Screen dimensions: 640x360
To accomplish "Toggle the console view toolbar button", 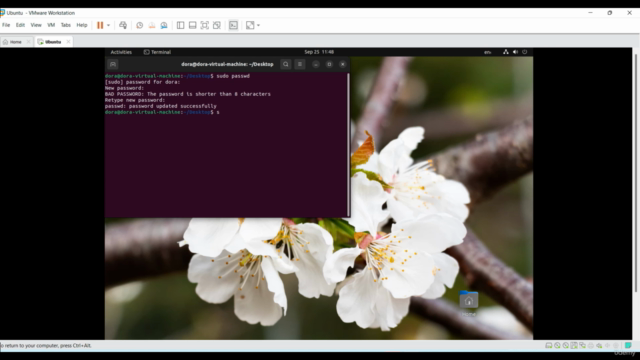I will pyautogui.click(x=233, y=25).
